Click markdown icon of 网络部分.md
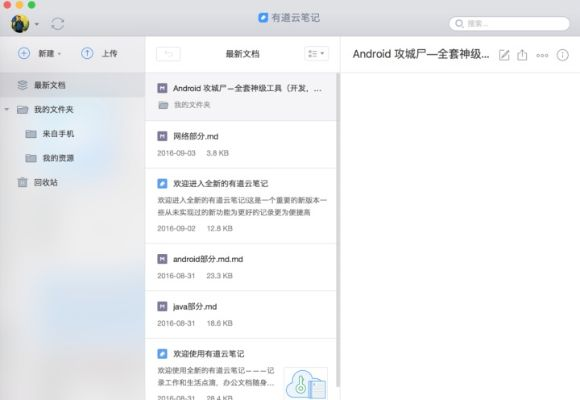Screen dimensions: 580x400 click(x=162, y=136)
